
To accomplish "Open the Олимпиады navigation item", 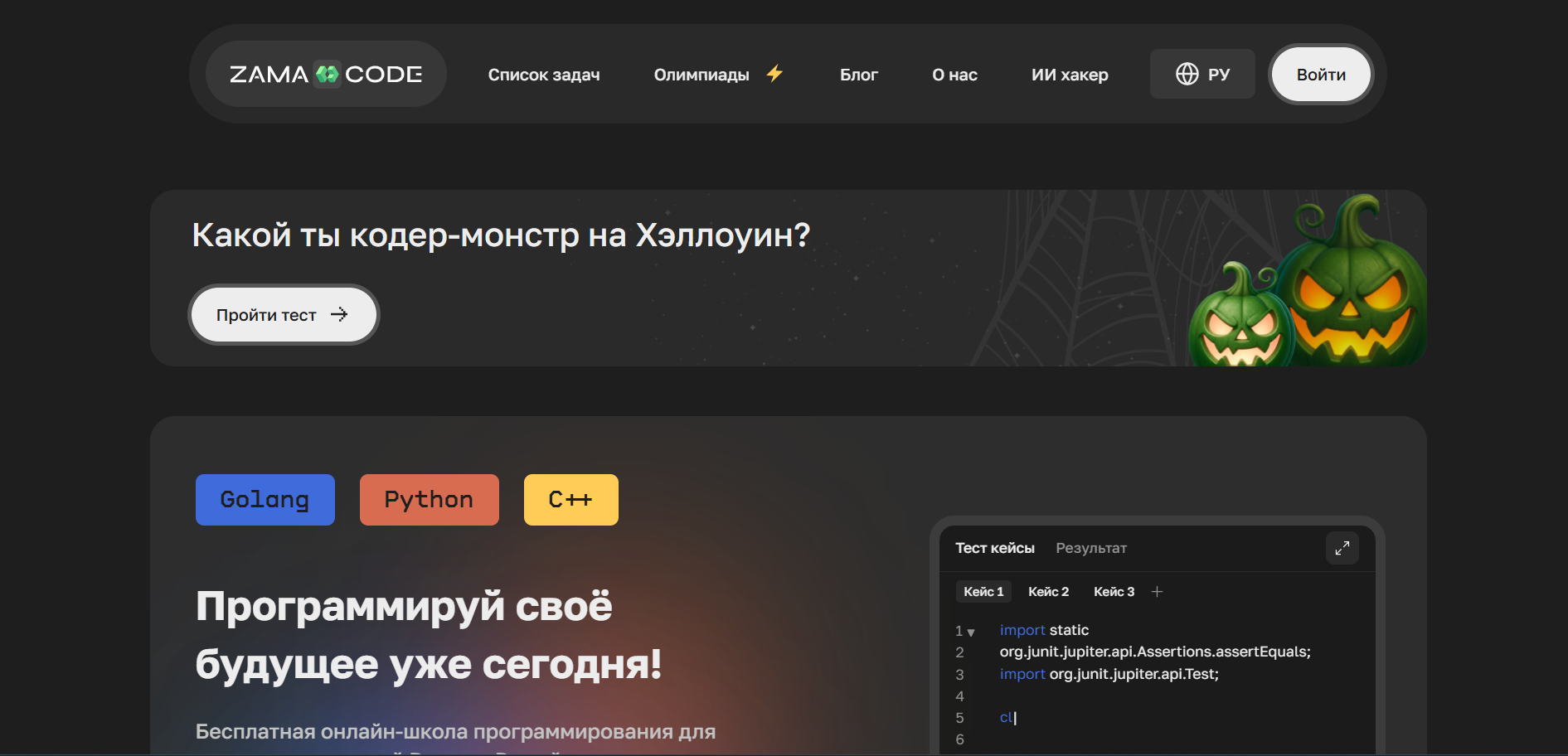I will tap(701, 74).
